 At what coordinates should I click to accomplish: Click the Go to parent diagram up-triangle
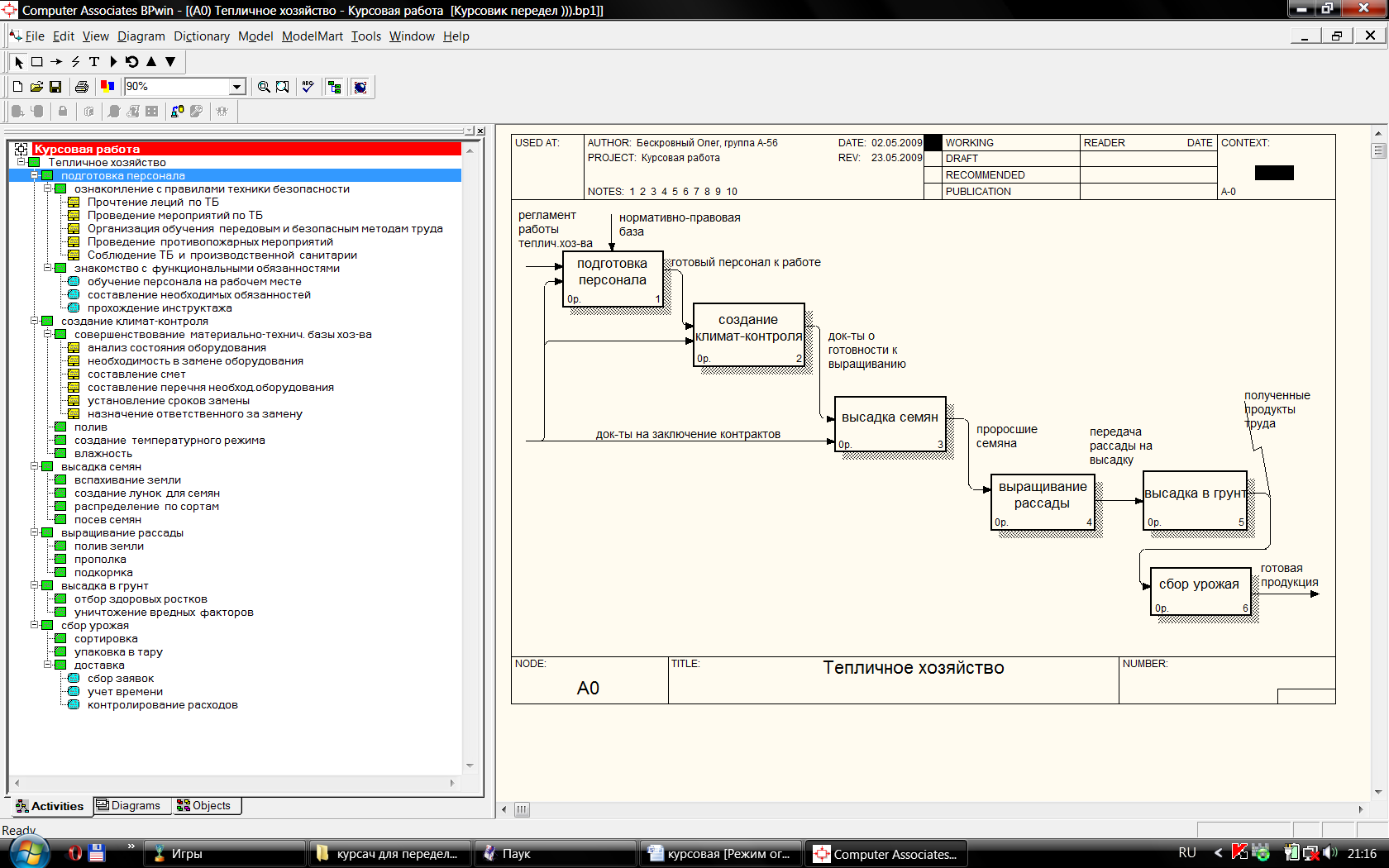point(151,62)
